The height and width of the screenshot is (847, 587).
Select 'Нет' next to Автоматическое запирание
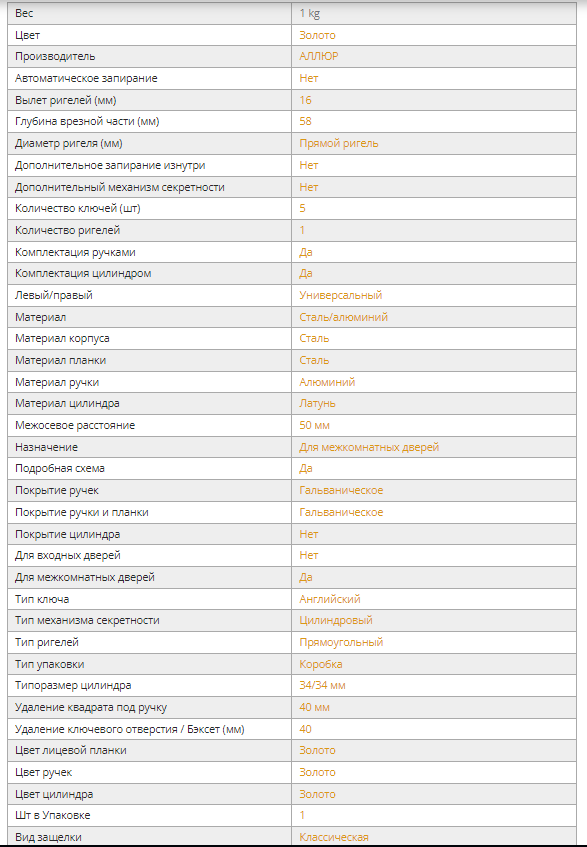pyautogui.click(x=308, y=78)
